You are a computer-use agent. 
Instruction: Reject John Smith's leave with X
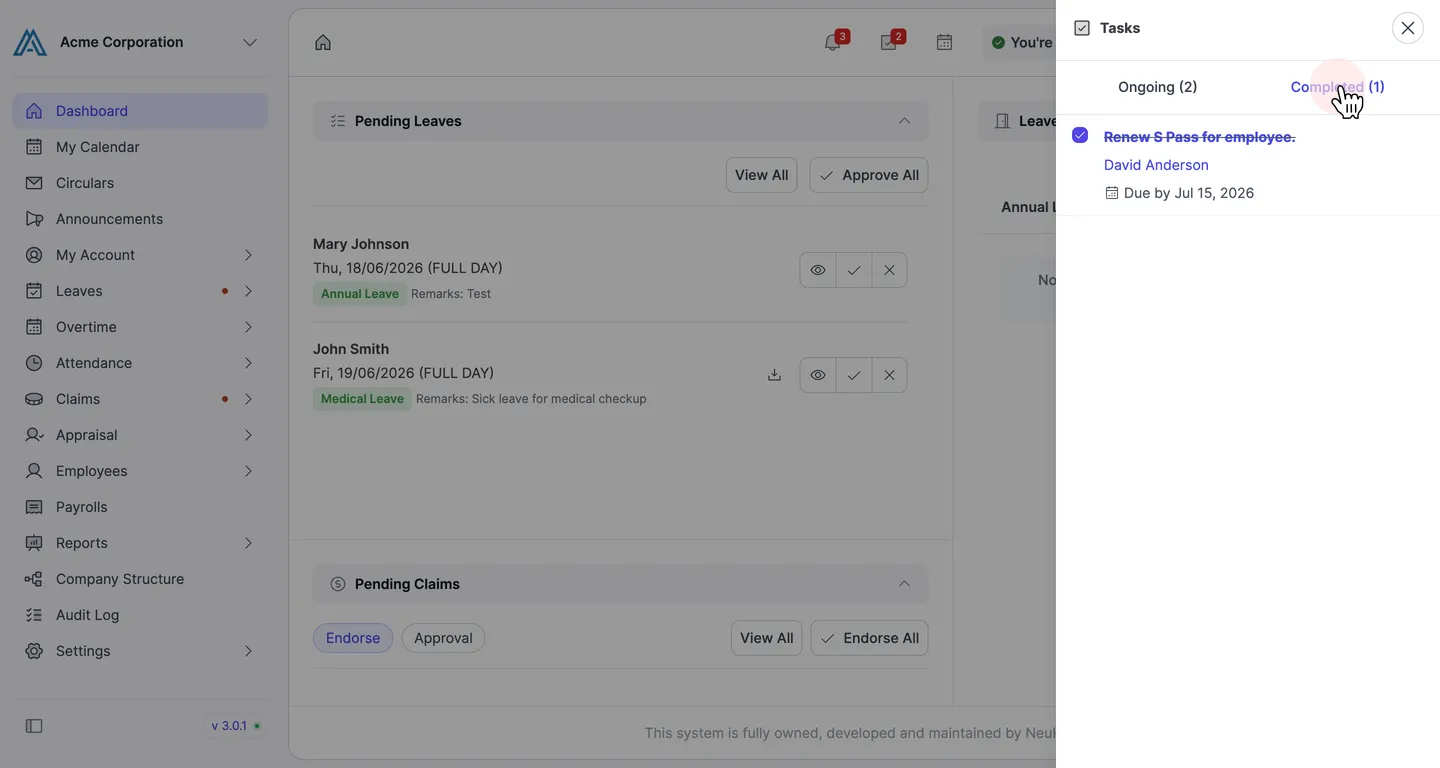coord(890,375)
